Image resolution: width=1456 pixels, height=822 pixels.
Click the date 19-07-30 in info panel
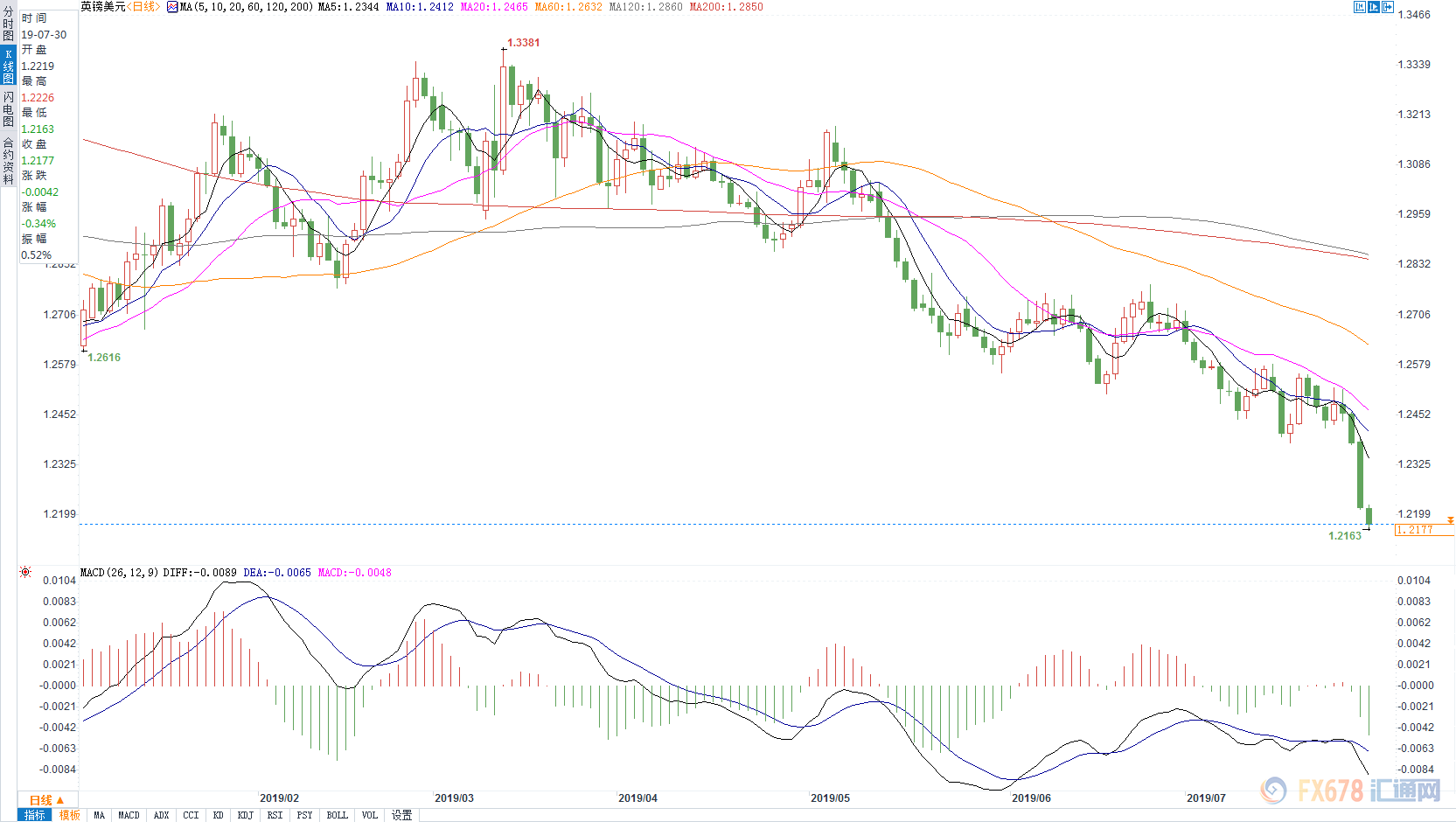tap(44, 35)
